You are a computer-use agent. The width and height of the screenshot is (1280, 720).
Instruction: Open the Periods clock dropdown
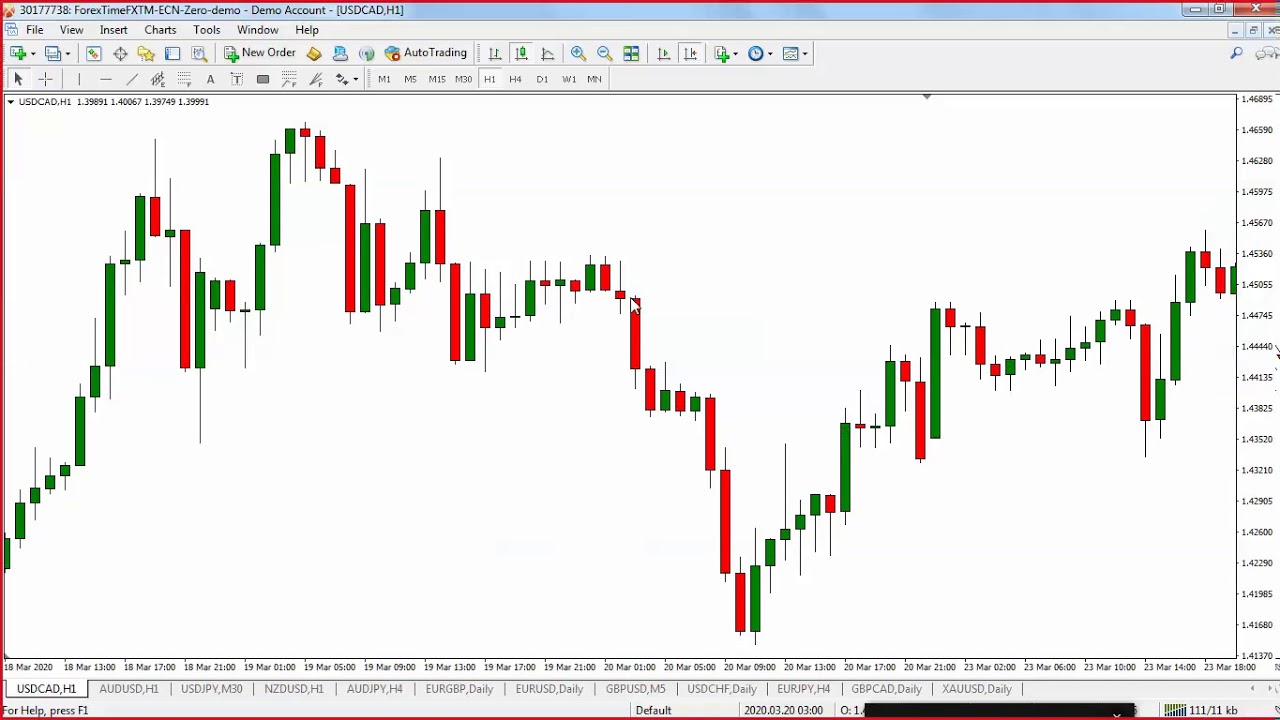760,53
